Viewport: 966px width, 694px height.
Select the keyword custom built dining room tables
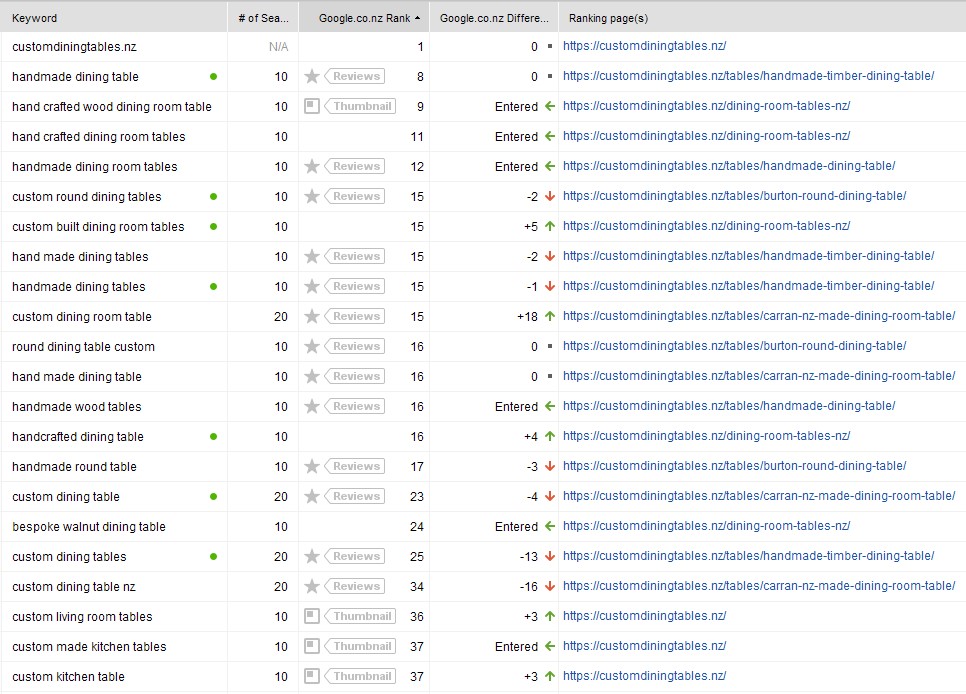(x=98, y=227)
